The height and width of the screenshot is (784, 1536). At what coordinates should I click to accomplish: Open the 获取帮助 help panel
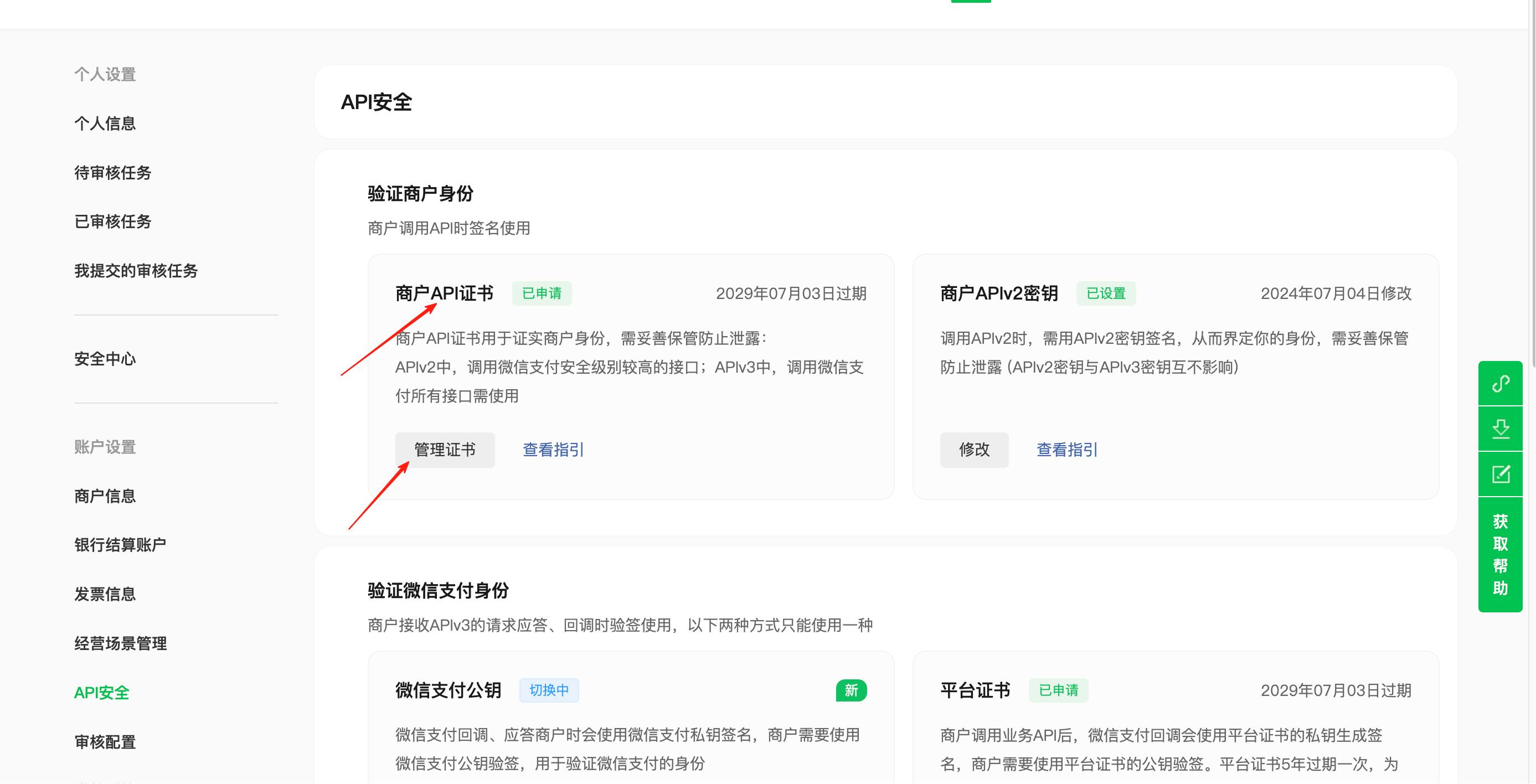[x=1500, y=554]
